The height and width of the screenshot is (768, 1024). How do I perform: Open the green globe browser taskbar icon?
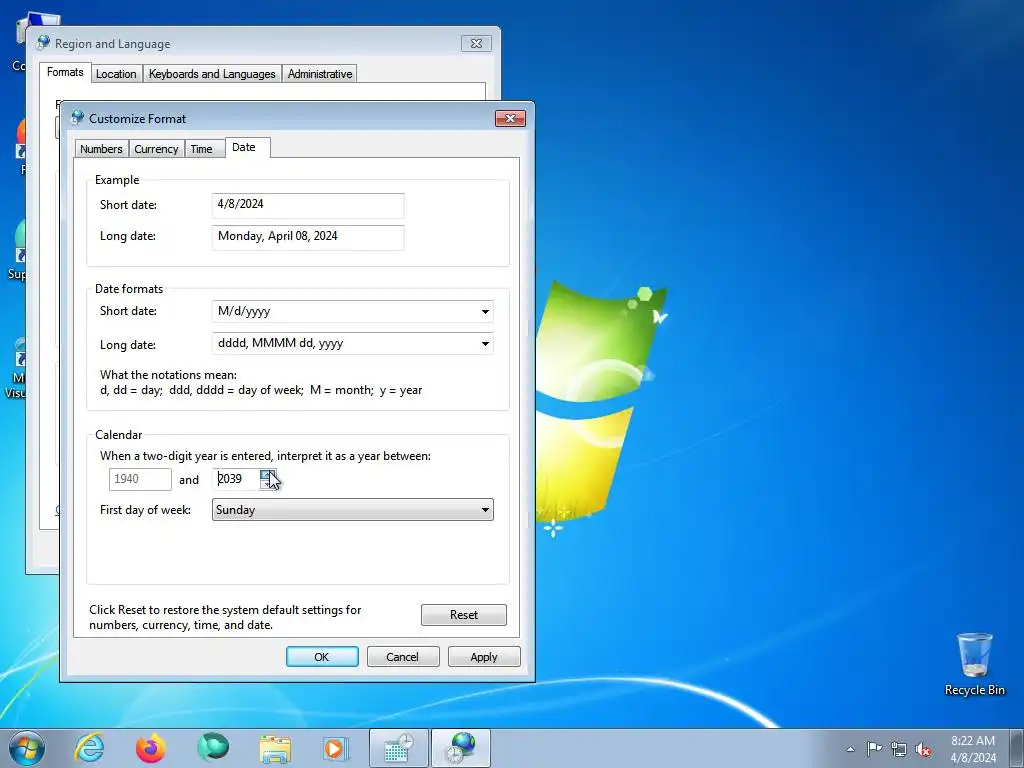pyautogui.click(x=213, y=747)
